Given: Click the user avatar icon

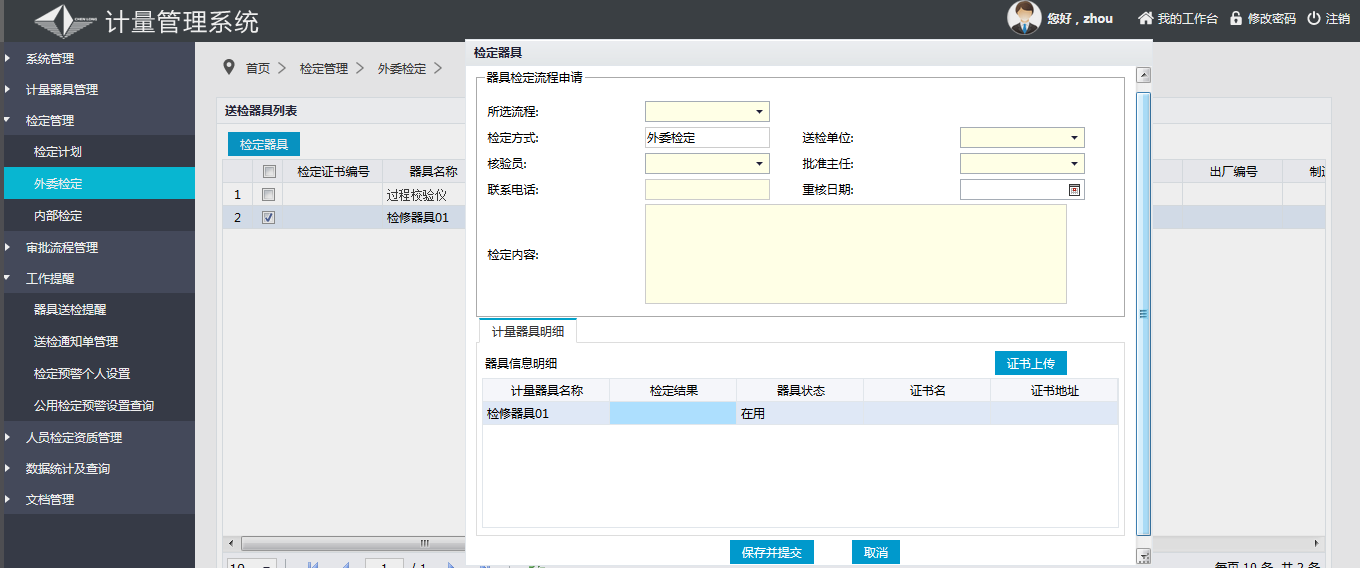Looking at the screenshot, I should point(1024,18).
